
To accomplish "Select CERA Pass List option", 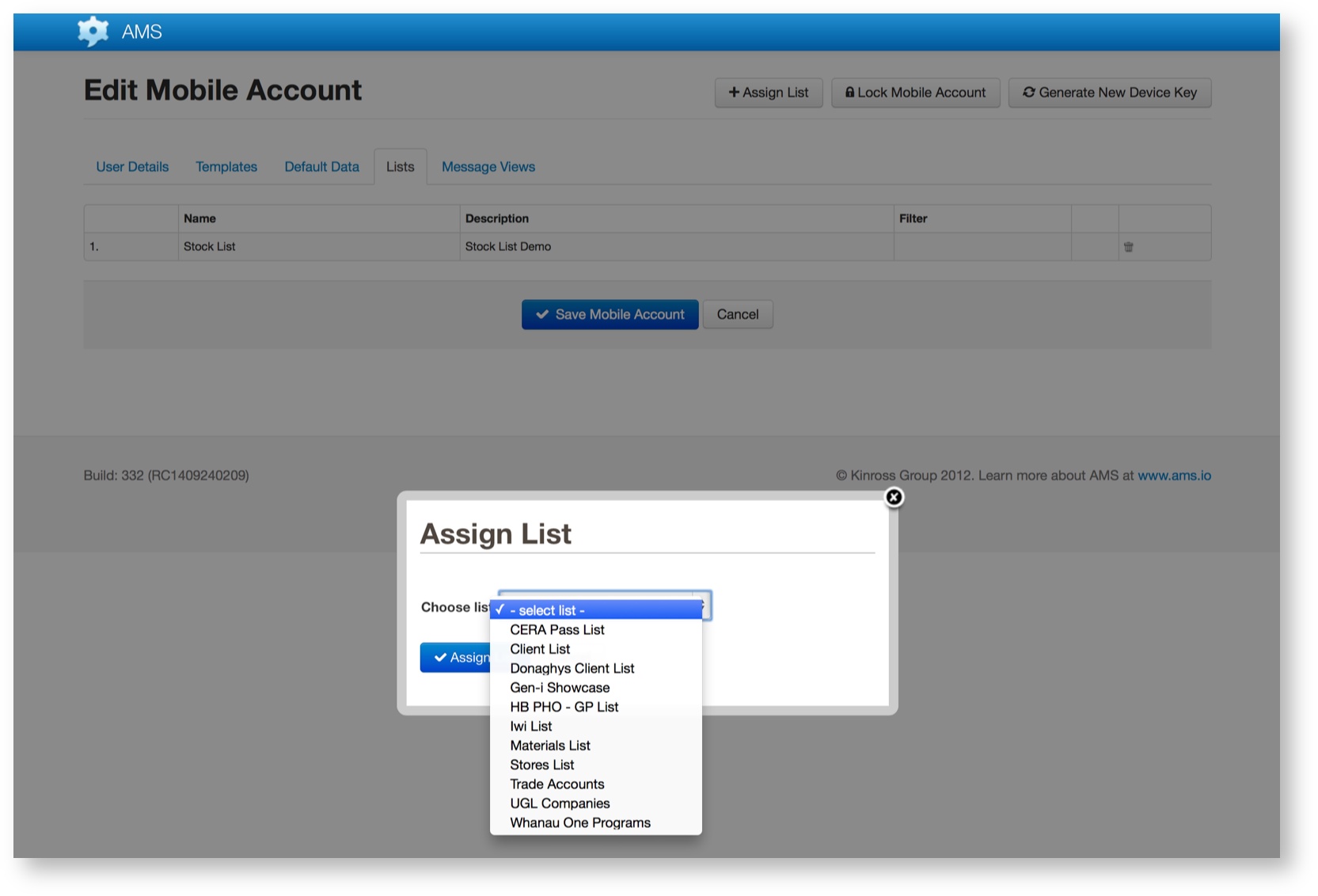I will pos(556,630).
